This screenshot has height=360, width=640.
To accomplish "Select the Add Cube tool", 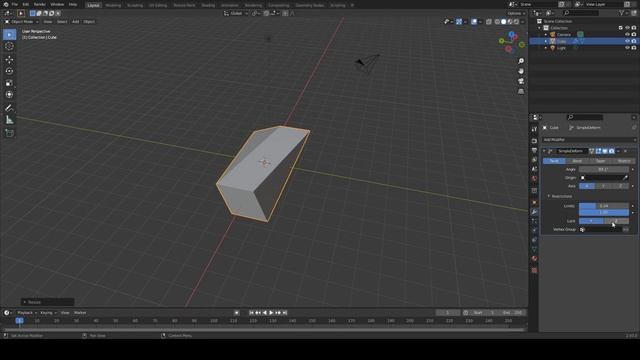I will click(x=9, y=133).
